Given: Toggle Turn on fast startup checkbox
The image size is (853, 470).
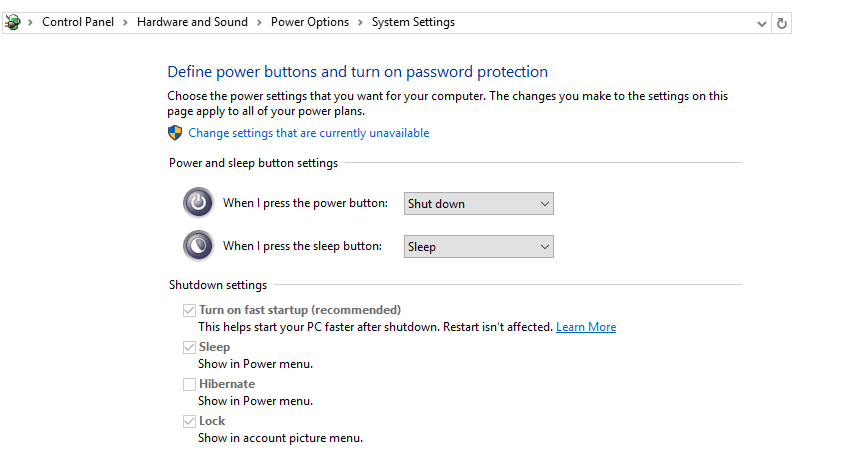Looking at the screenshot, I should [x=189, y=310].
